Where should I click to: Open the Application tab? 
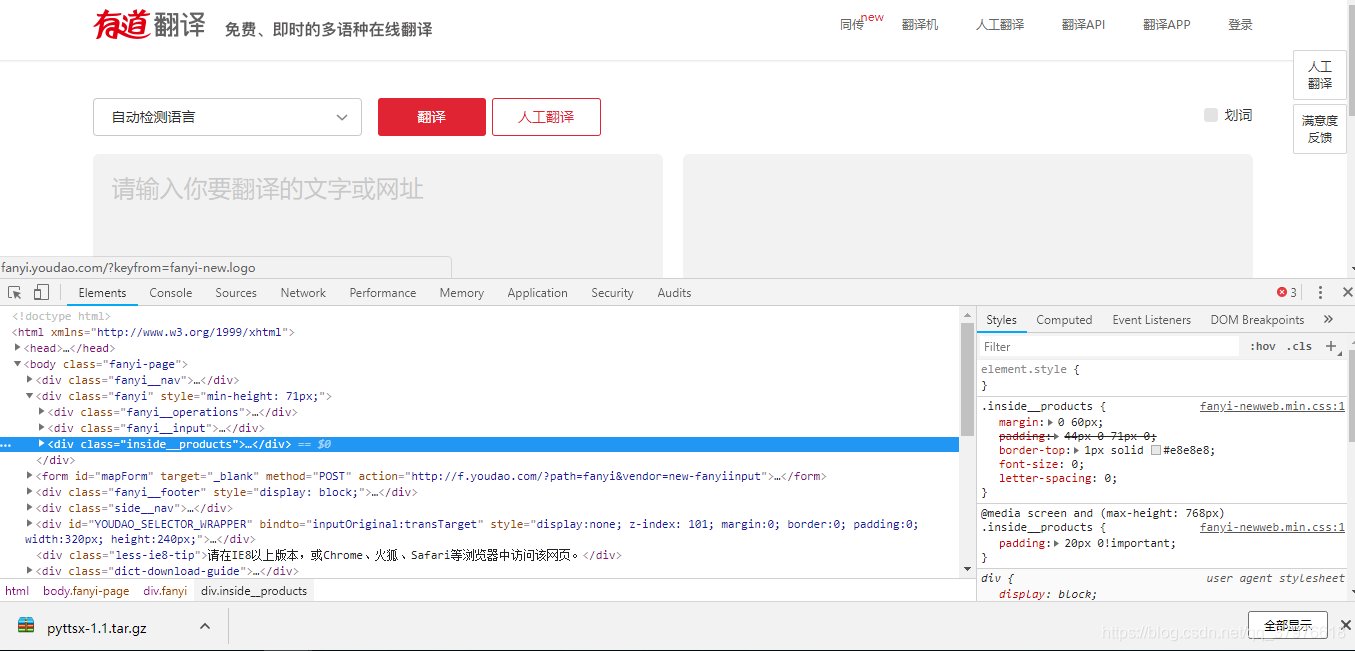click(x=537, y=293)
